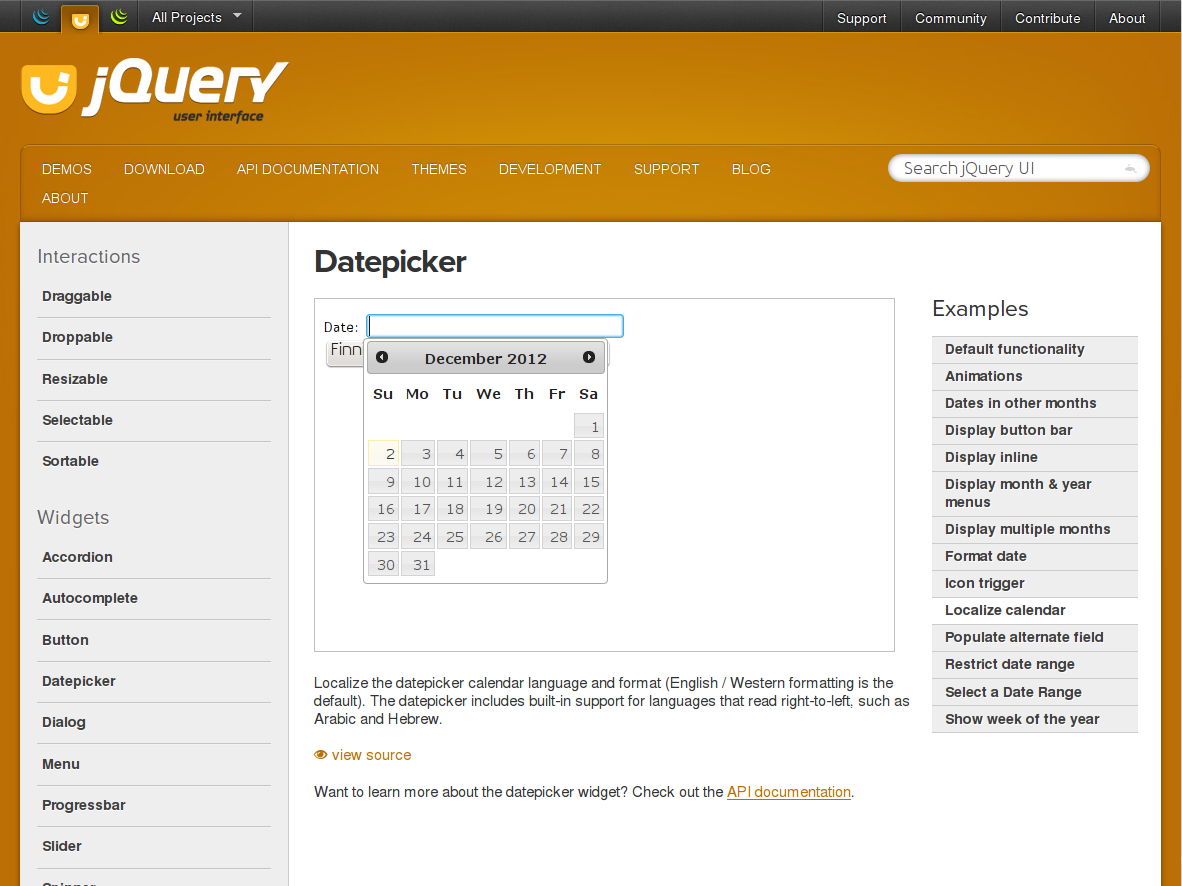Pick December 19 in the calendar
This screenshot has width=1182, height=886.
click(488, 509)
